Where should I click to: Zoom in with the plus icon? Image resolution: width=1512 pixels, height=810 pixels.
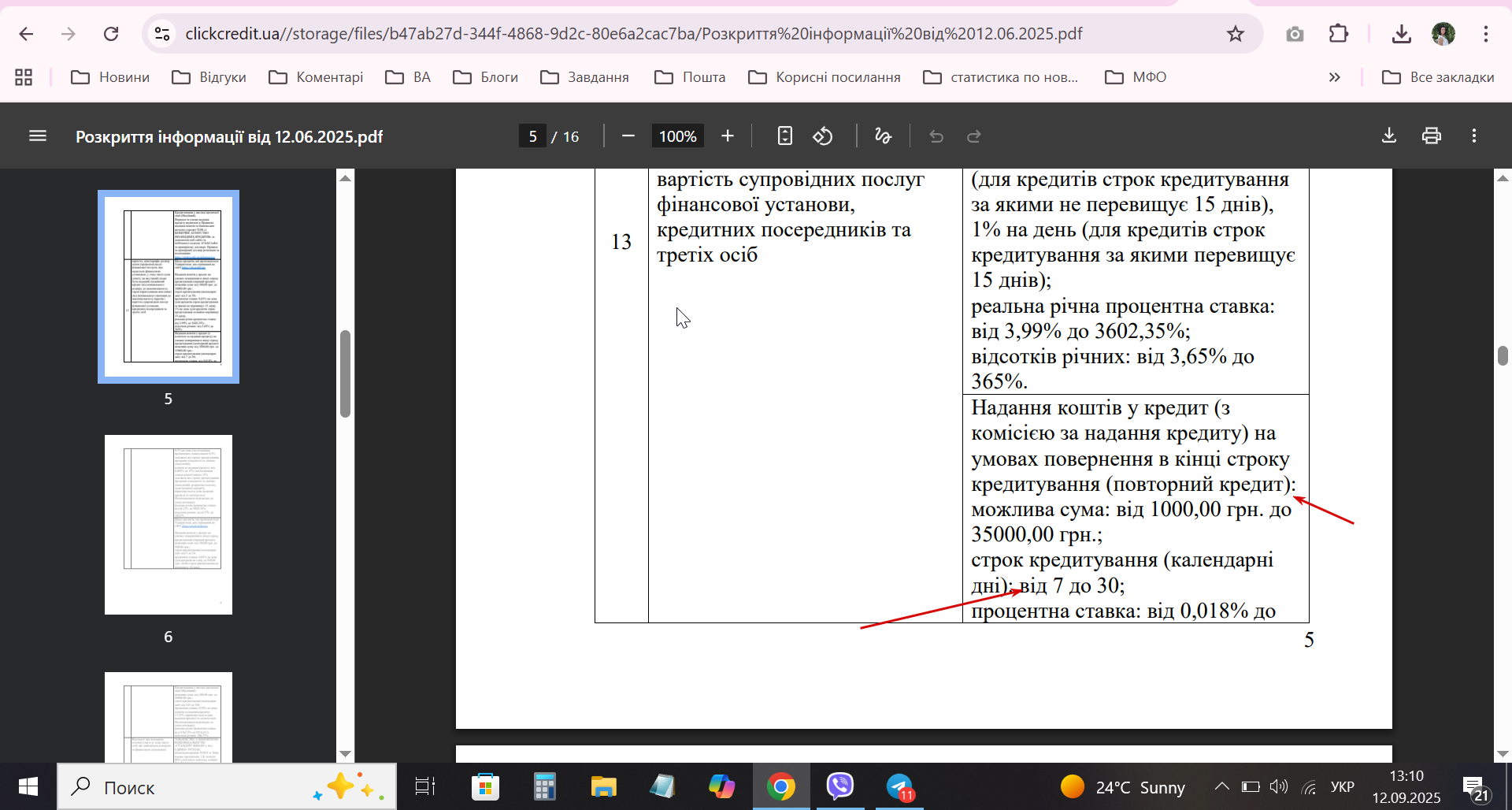(x=727, y=136)
